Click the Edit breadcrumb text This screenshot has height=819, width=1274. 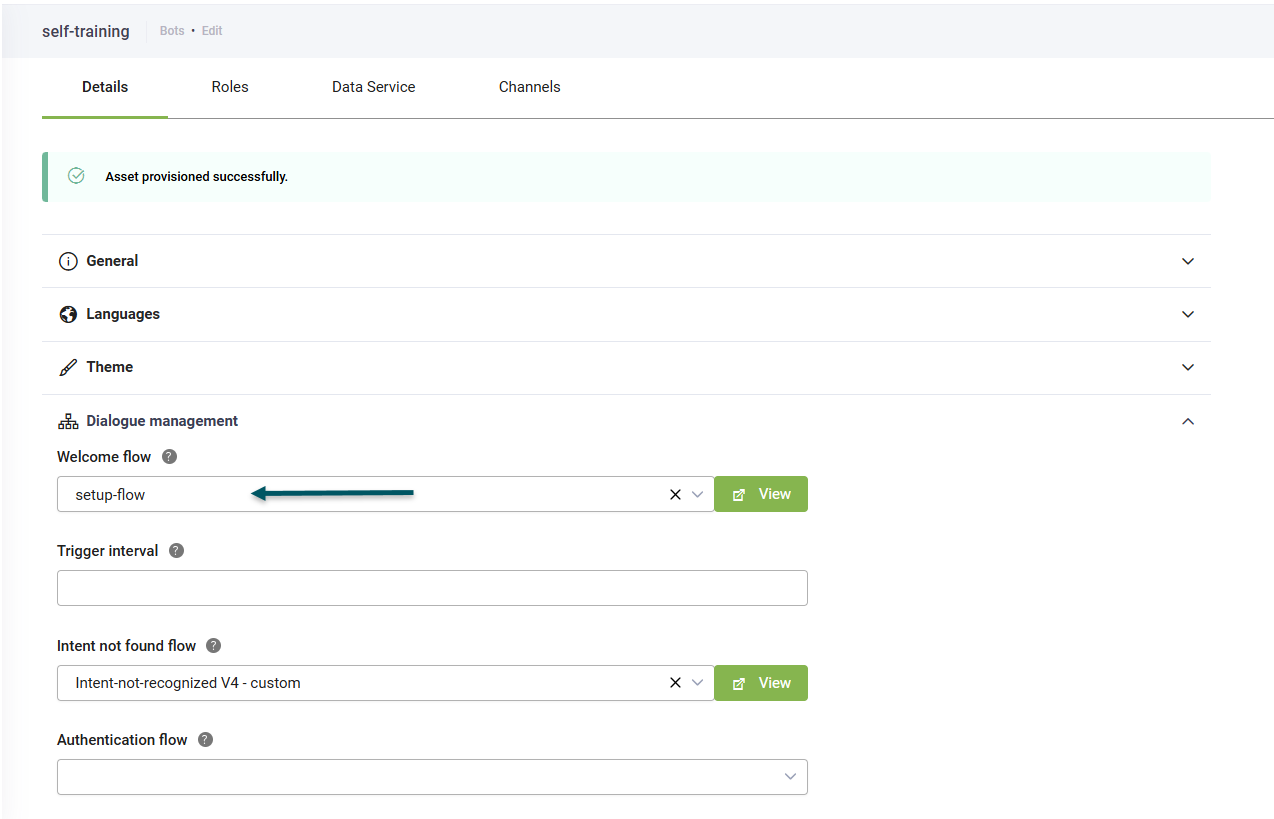212,31
